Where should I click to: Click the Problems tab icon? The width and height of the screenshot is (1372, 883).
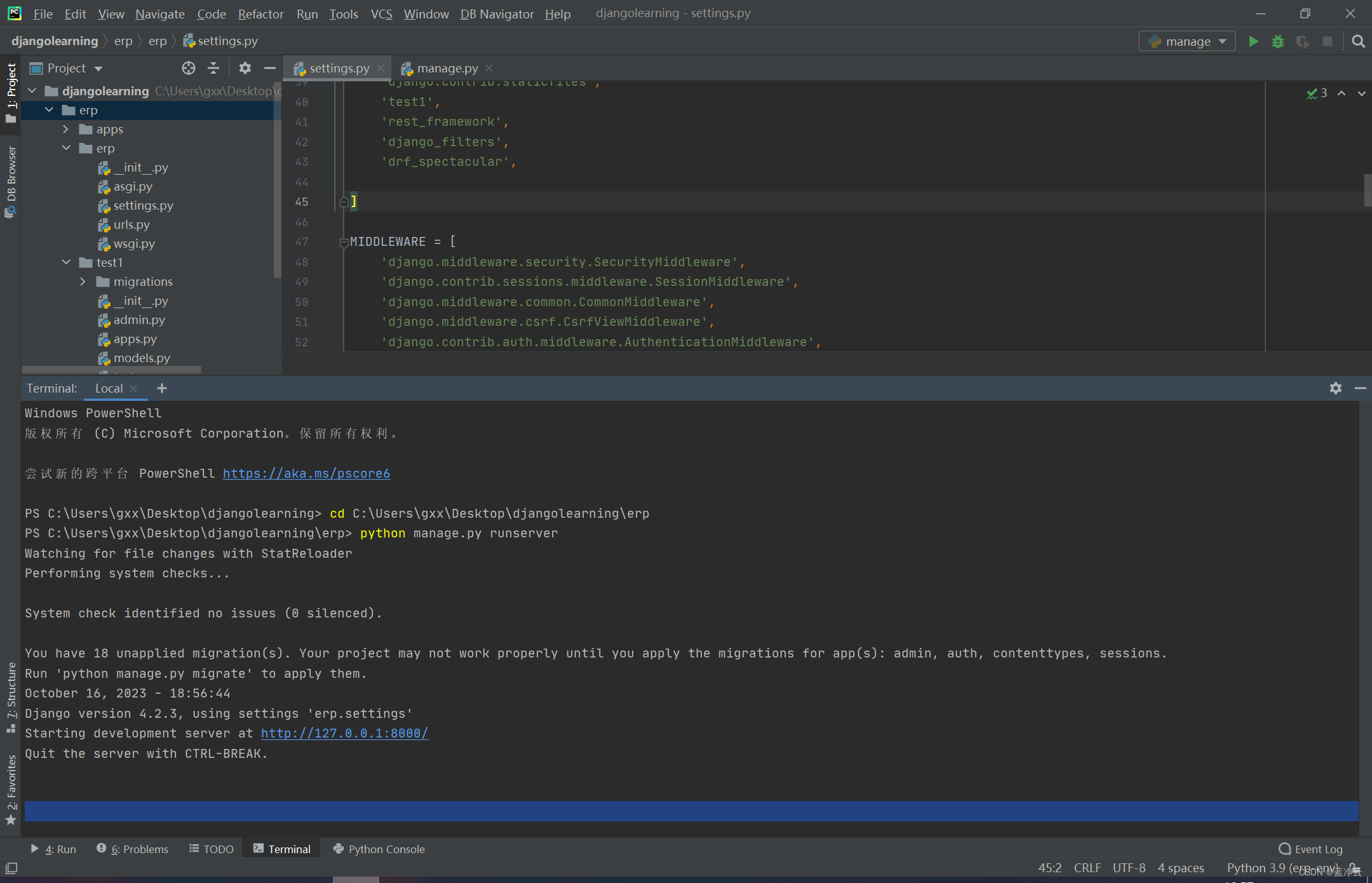click(100, 849)
